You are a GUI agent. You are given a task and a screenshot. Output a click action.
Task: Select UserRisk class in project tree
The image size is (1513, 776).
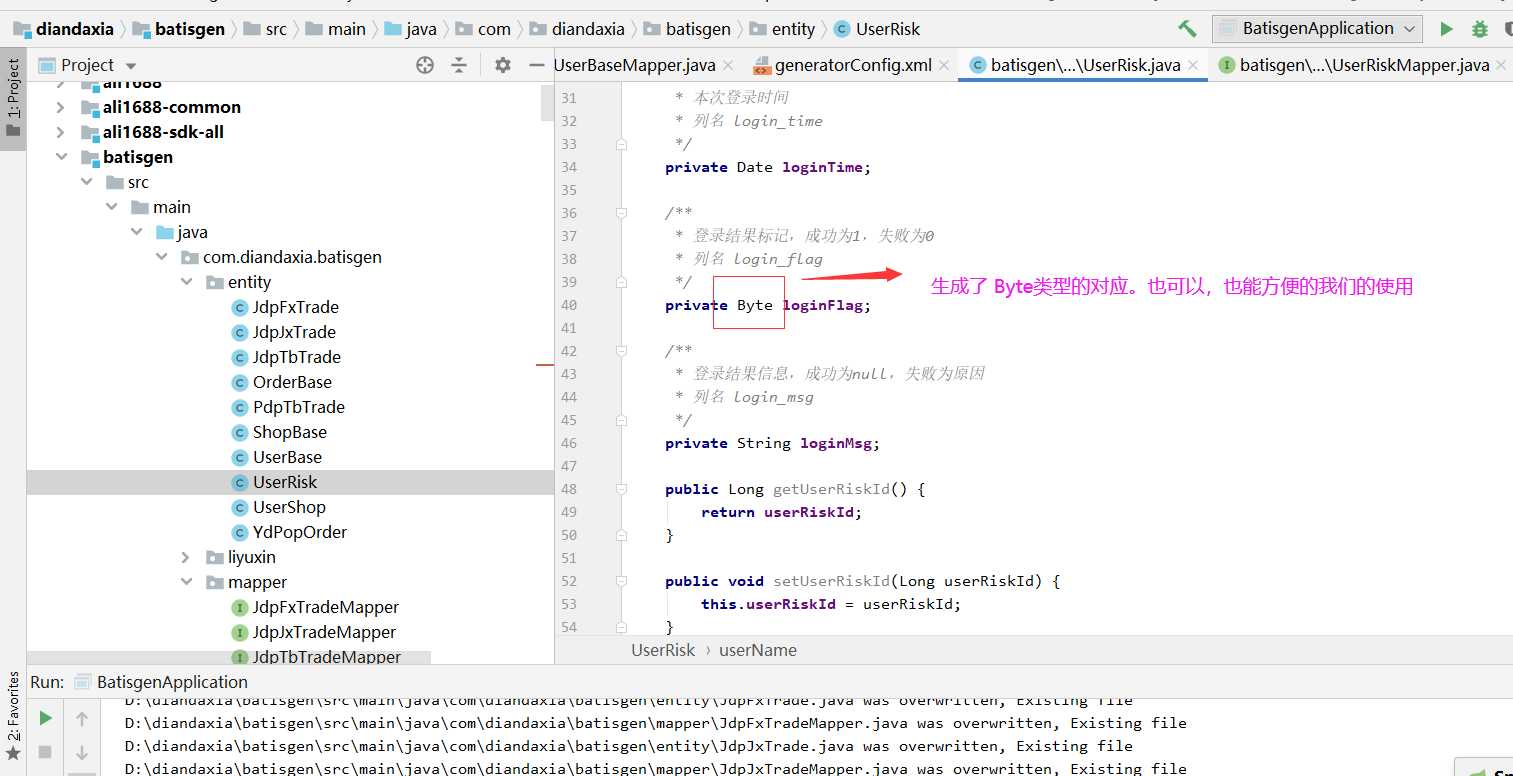tap(285, 482)
